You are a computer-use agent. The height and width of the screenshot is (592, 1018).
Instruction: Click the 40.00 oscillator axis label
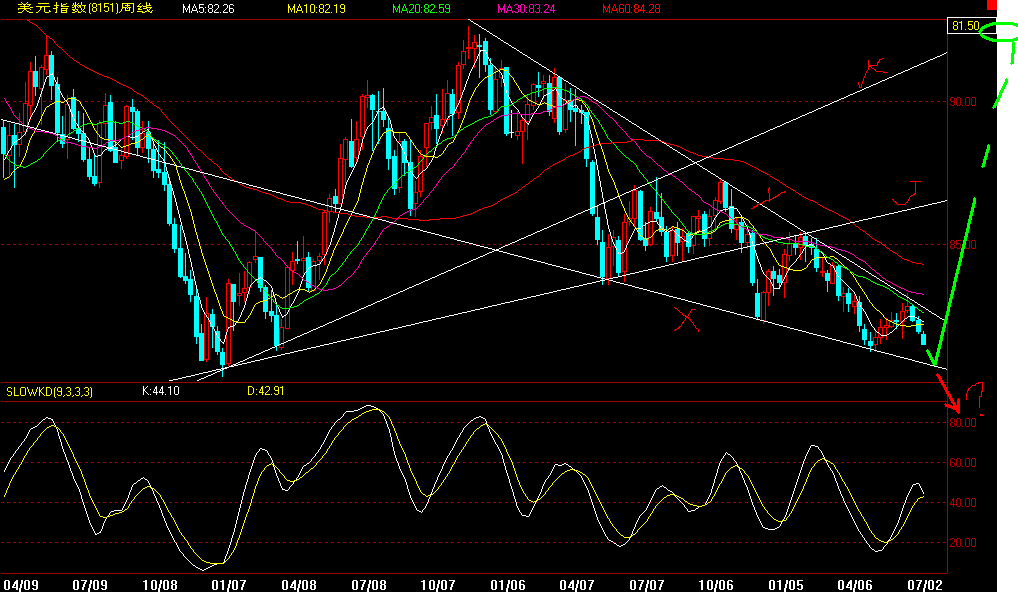click(x=963, y=503)
